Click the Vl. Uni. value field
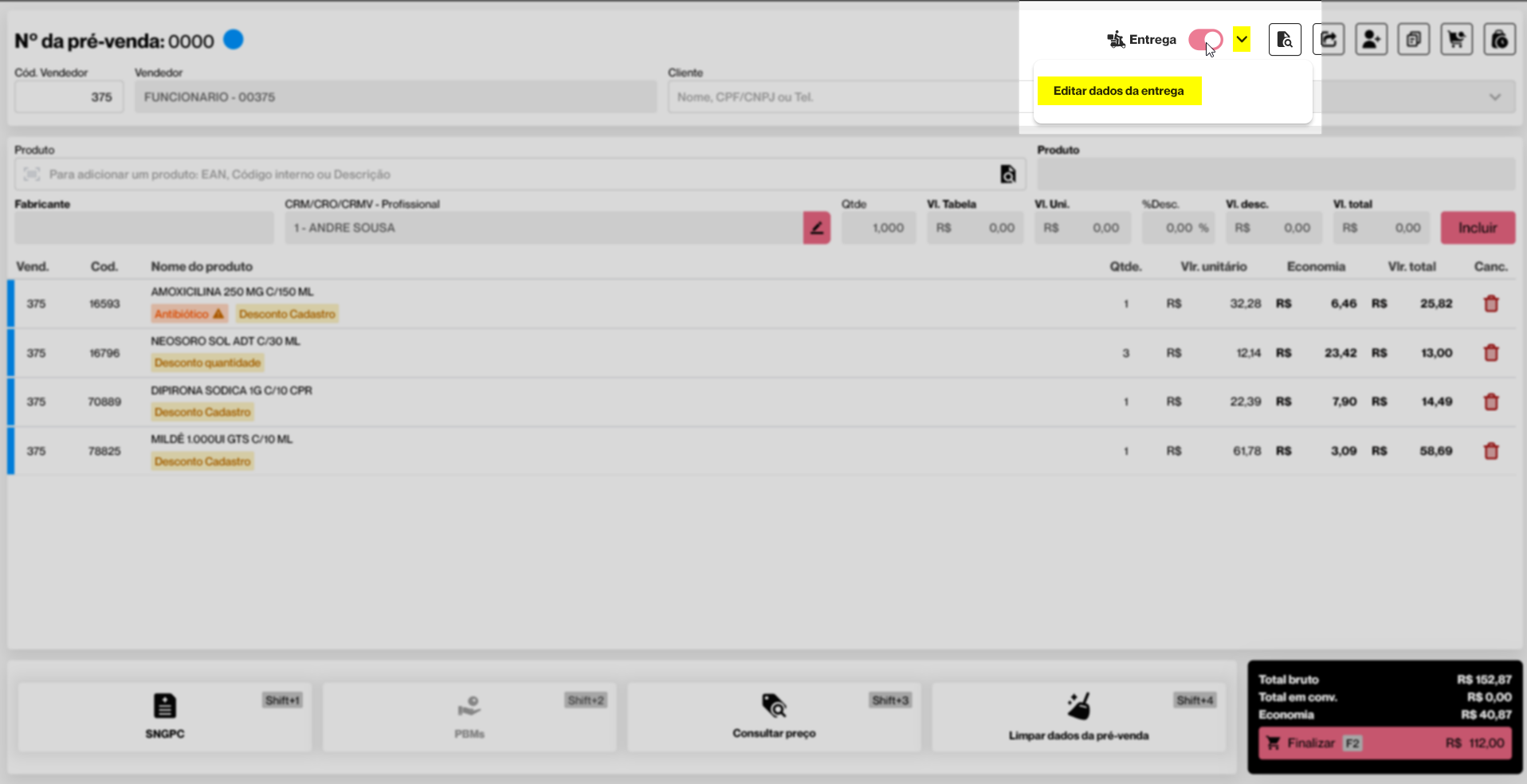1527x784 pixels. point(1082,228)
